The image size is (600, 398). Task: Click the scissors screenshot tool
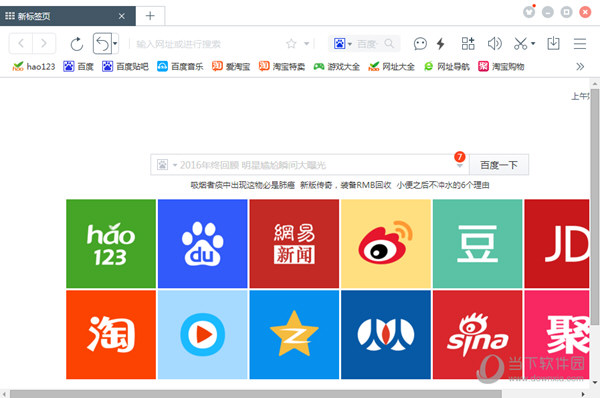tap(520, 44)
